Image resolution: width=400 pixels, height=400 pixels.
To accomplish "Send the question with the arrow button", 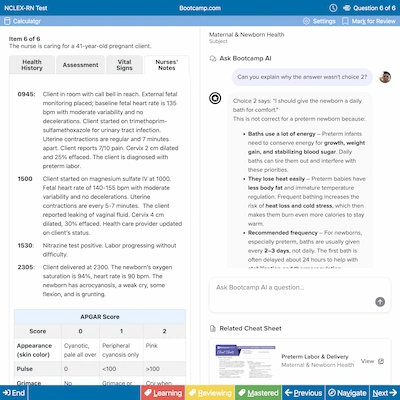I will coord(380,302).
